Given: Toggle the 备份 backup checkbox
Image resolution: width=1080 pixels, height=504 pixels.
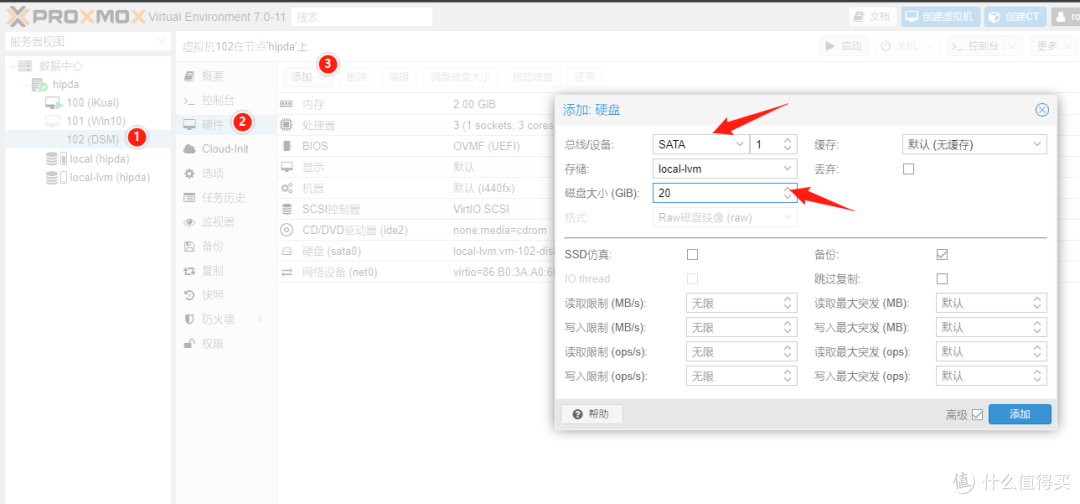Looking at the screenshot, I should coord(942,255).
